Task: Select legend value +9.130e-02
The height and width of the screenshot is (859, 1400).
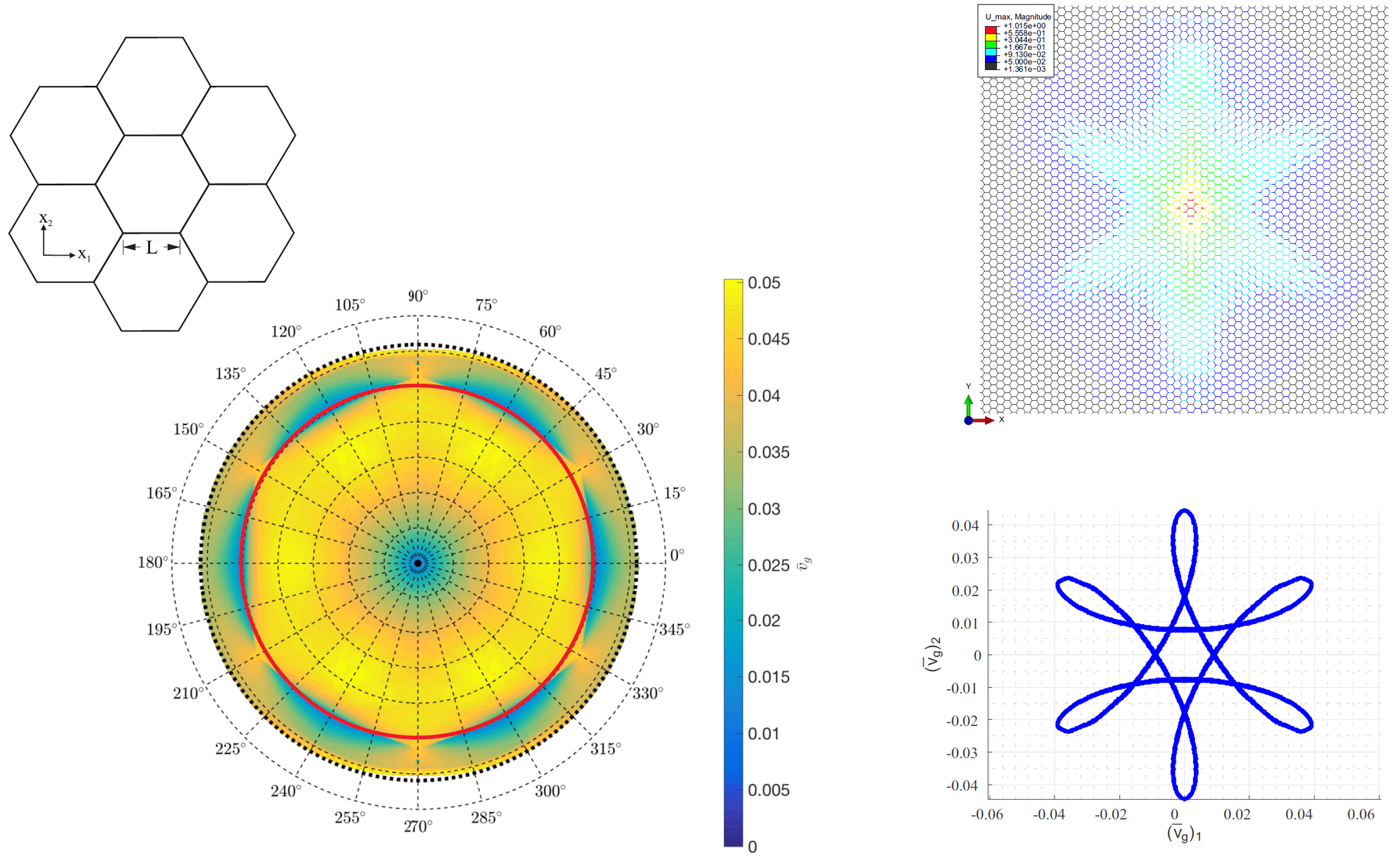Action: [x=1024, y=55]
